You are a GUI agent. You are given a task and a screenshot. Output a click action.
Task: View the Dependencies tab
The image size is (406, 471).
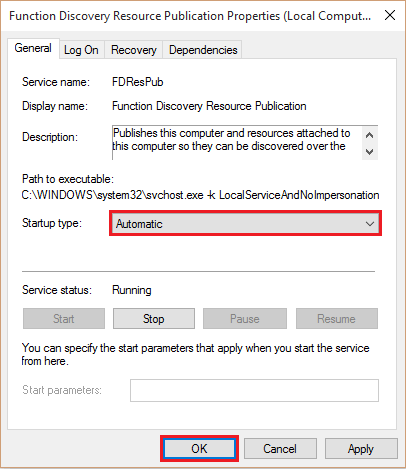(203, 50)
